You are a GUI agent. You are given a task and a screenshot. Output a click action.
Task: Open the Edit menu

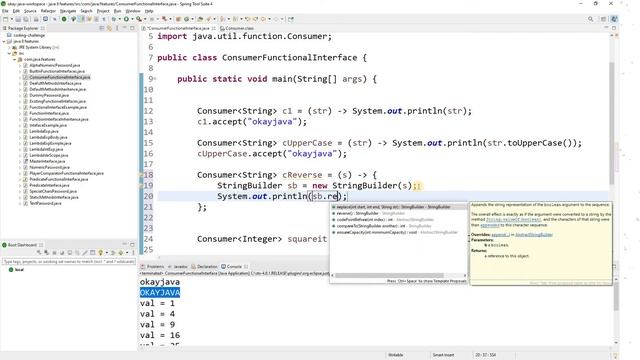tap(16, 11)
